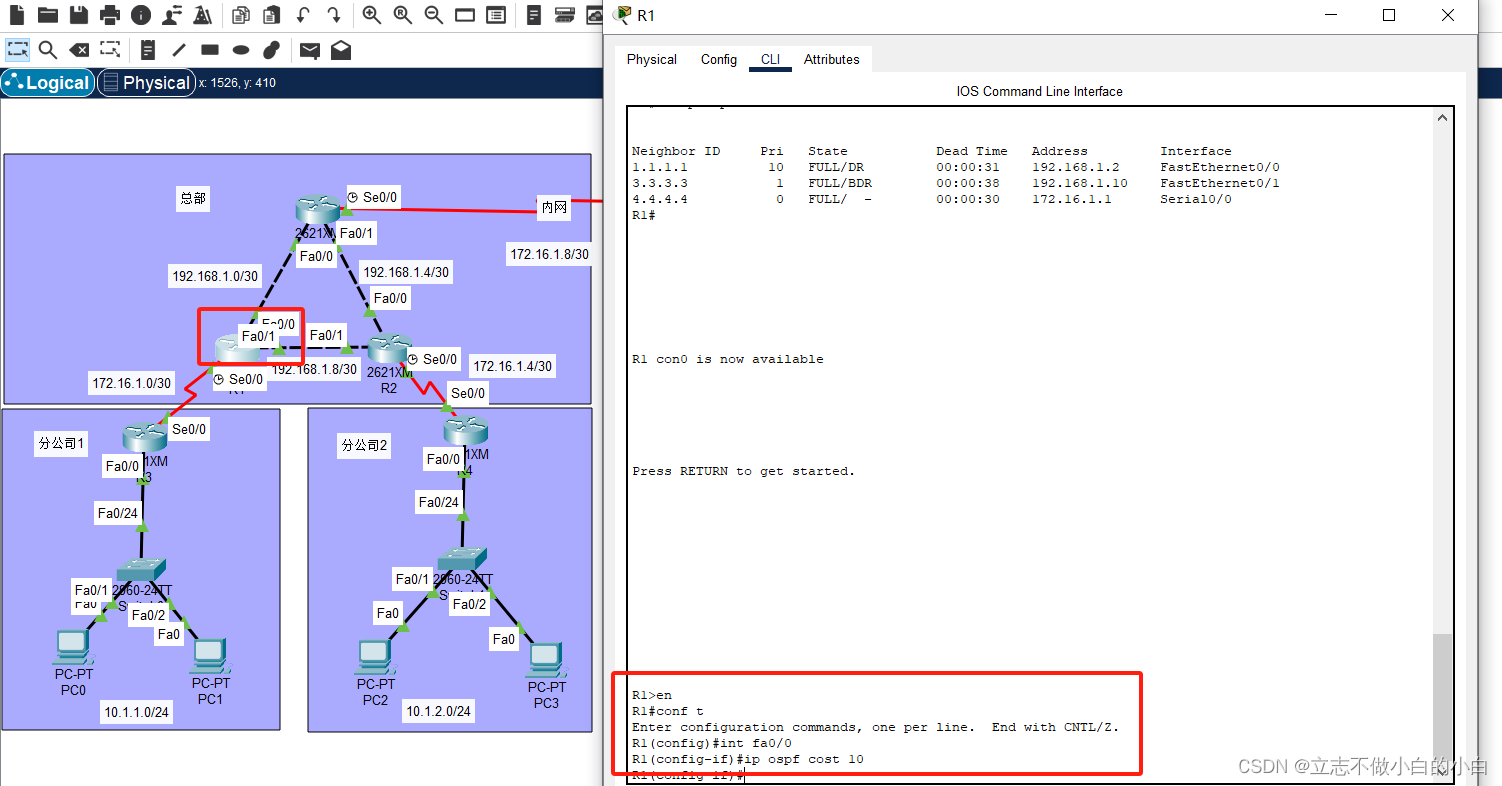Viewport: 1502px width, 786px height.
Task: Activate the Delete tool
Action: 79,50
